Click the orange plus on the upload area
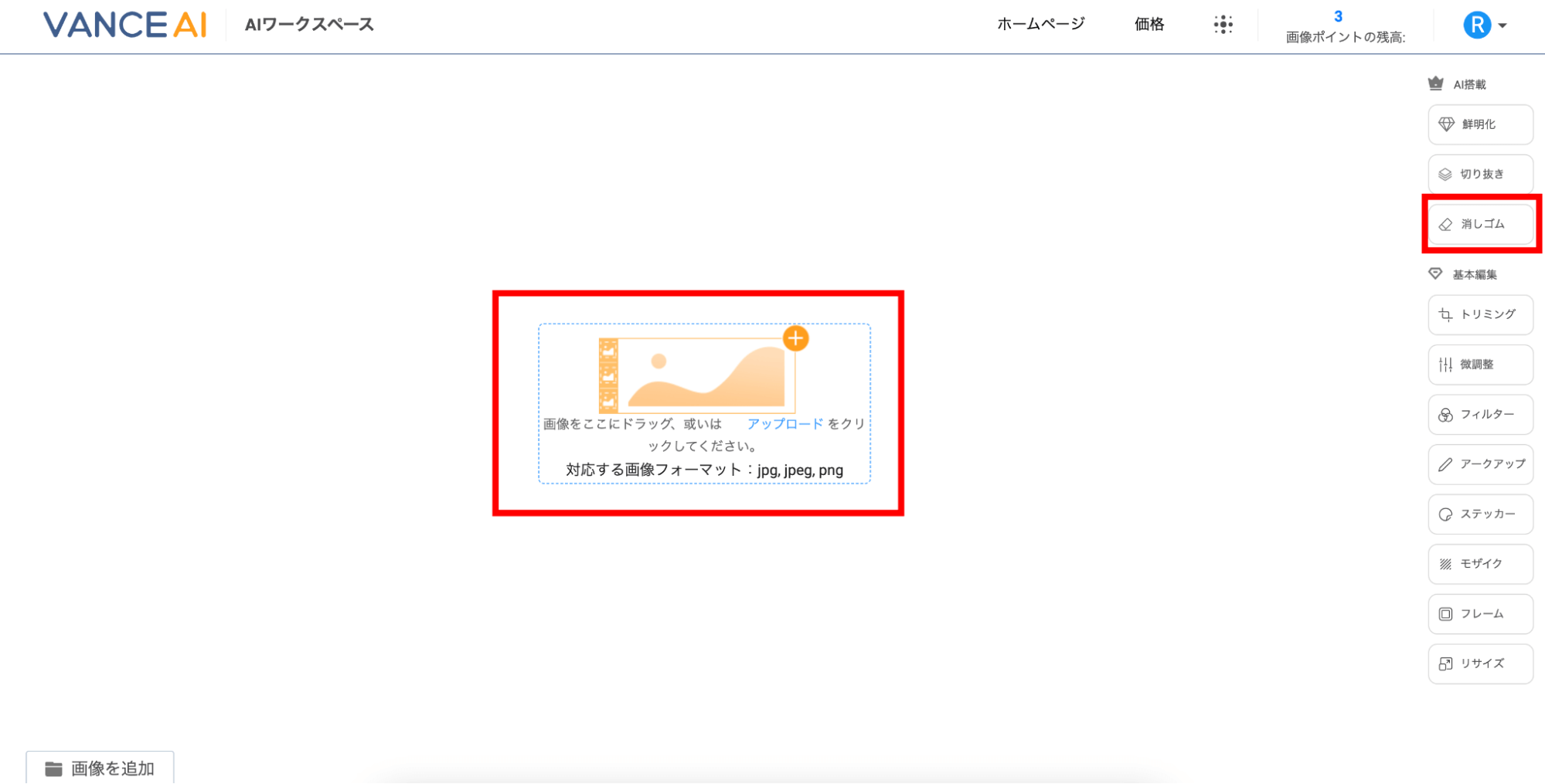1545x784 pixels. point(795,338)
